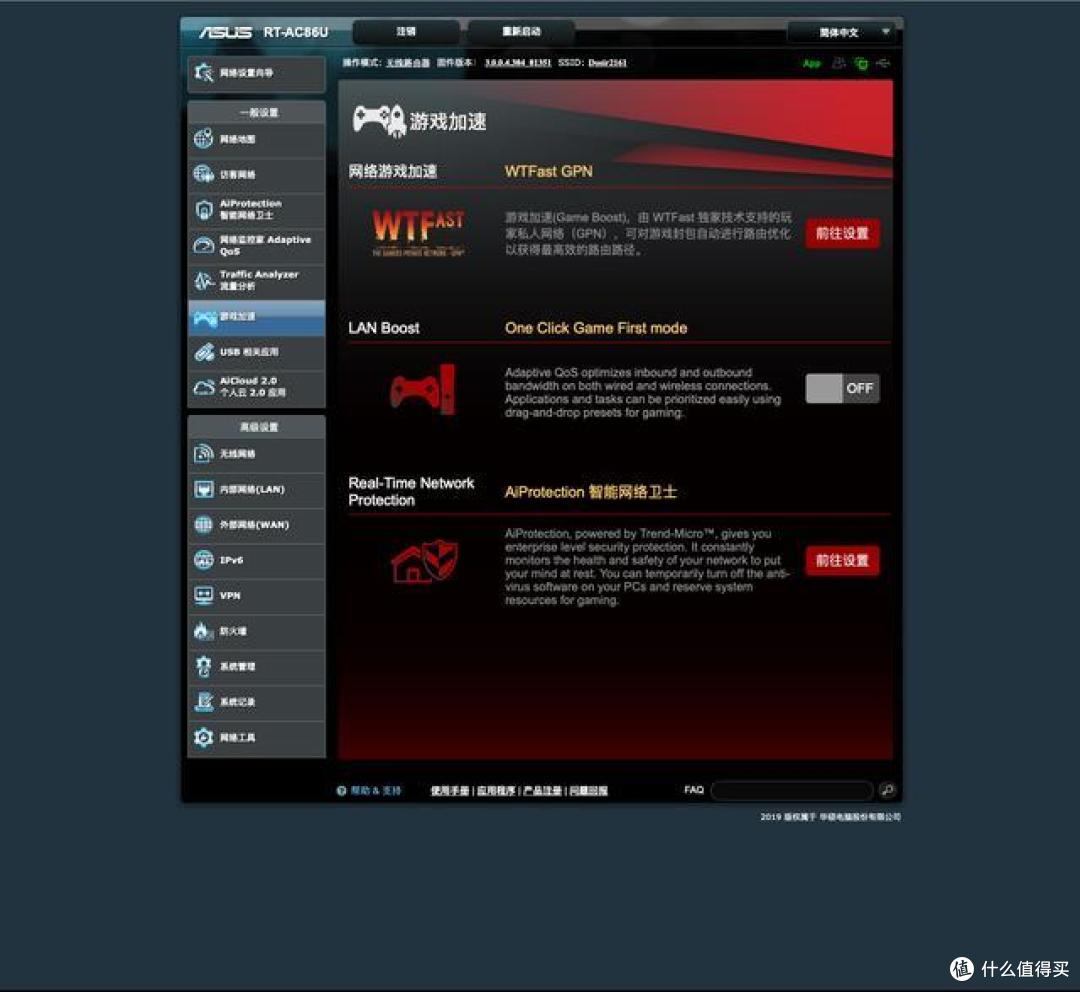The height and width of the screenshot is (992, 1080).
Task: Click the 高级设置 sidebar section header
Action: pos(259,427)
